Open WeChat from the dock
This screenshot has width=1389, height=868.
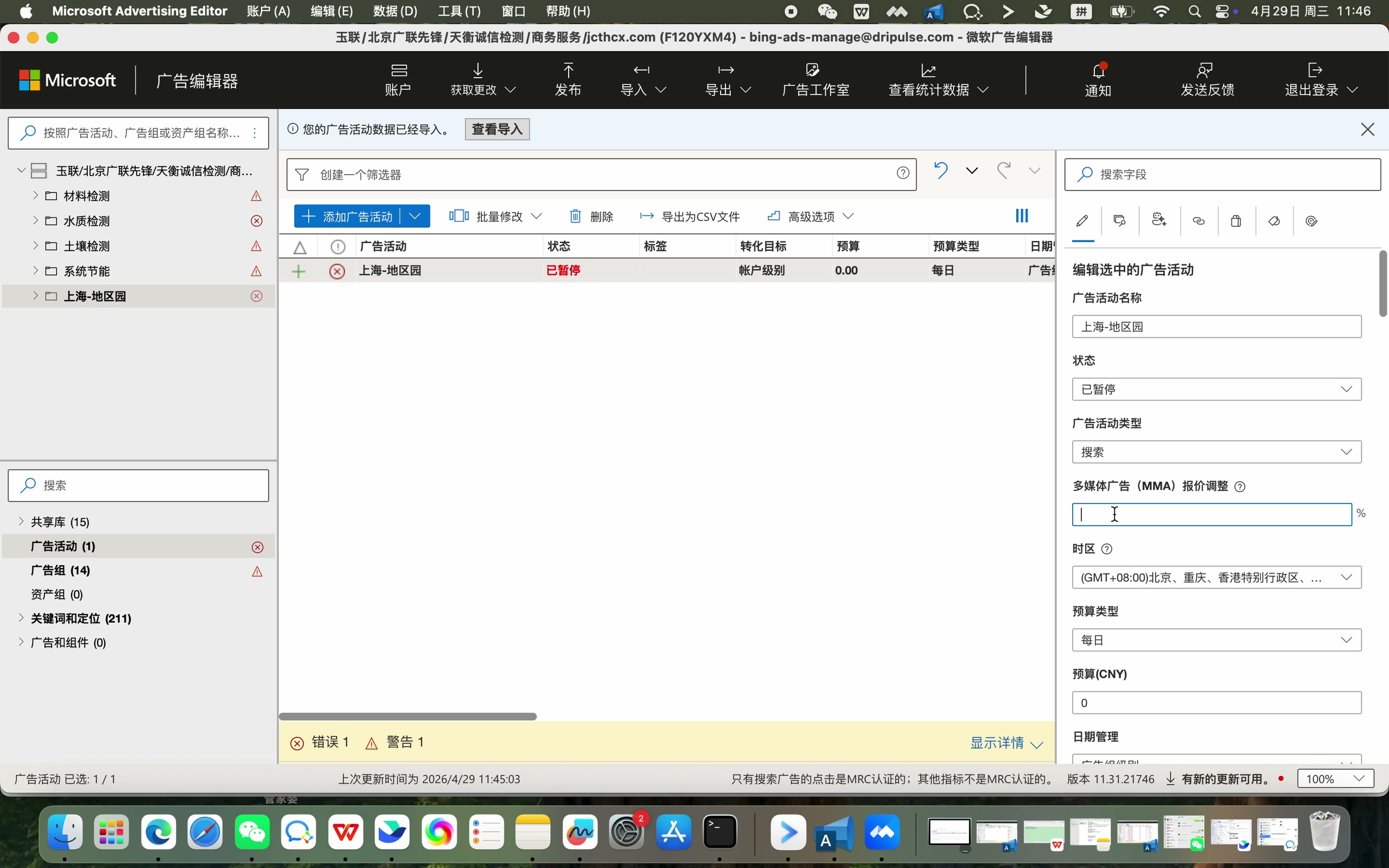coord(252,832)
